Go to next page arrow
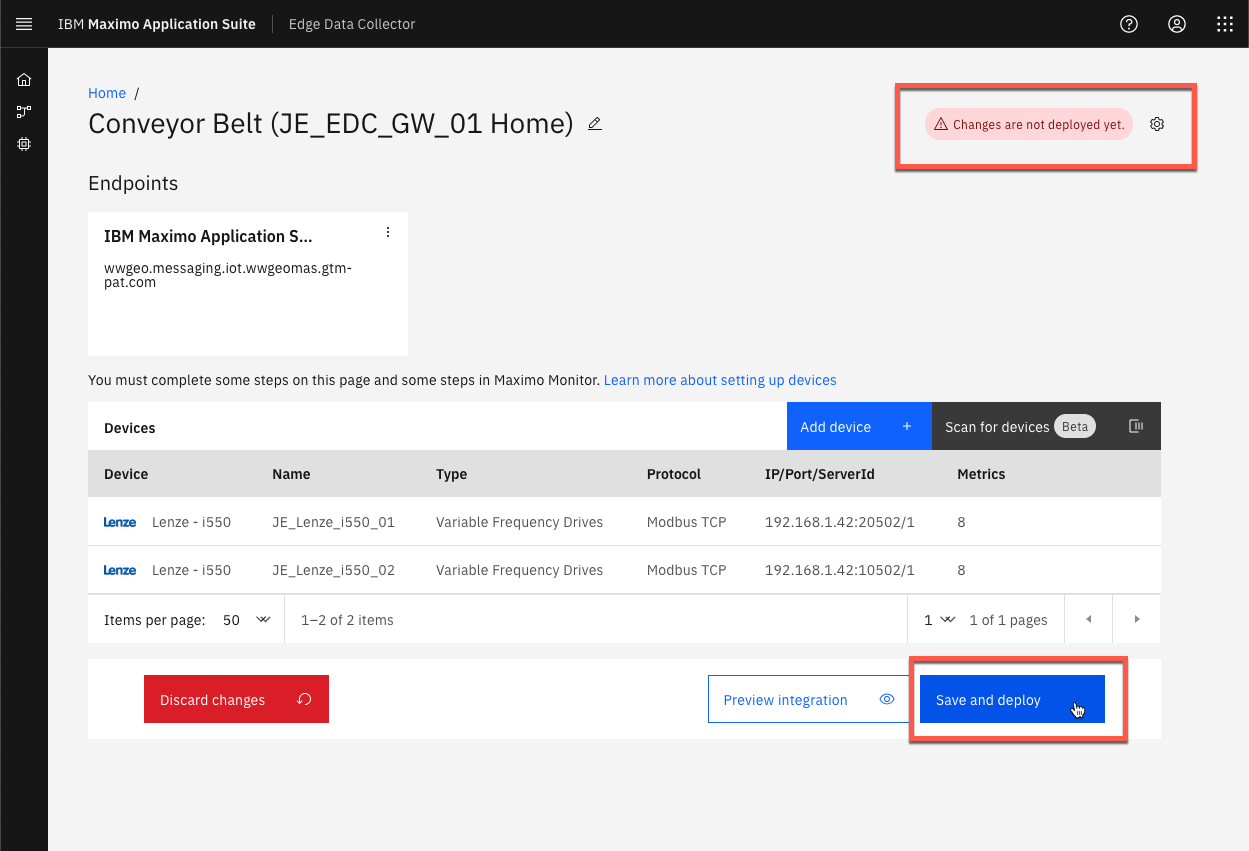The width and height of the screenshot is (1249, 851). coord(1137,619)
